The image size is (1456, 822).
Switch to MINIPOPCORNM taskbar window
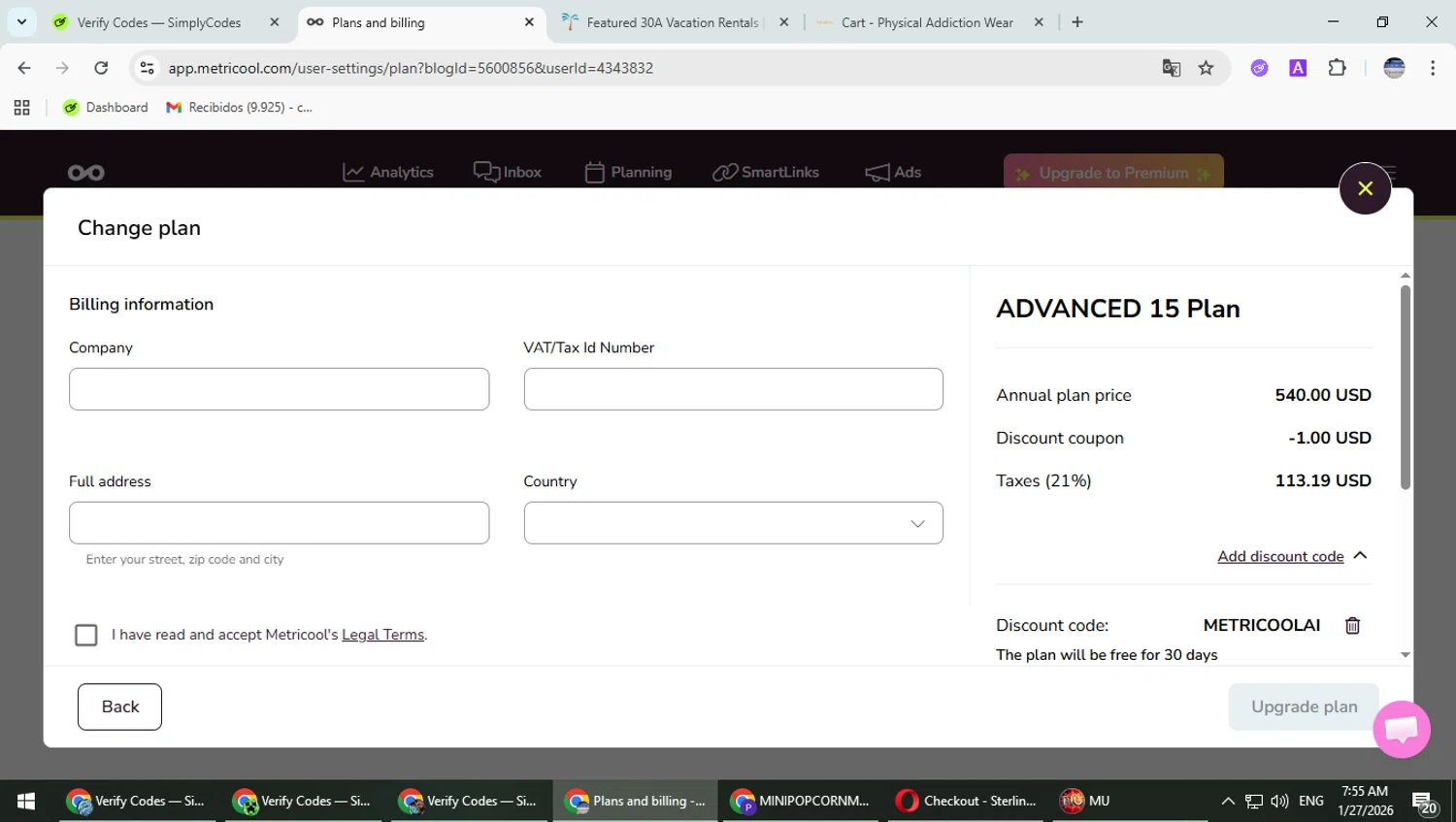point(802,801)
